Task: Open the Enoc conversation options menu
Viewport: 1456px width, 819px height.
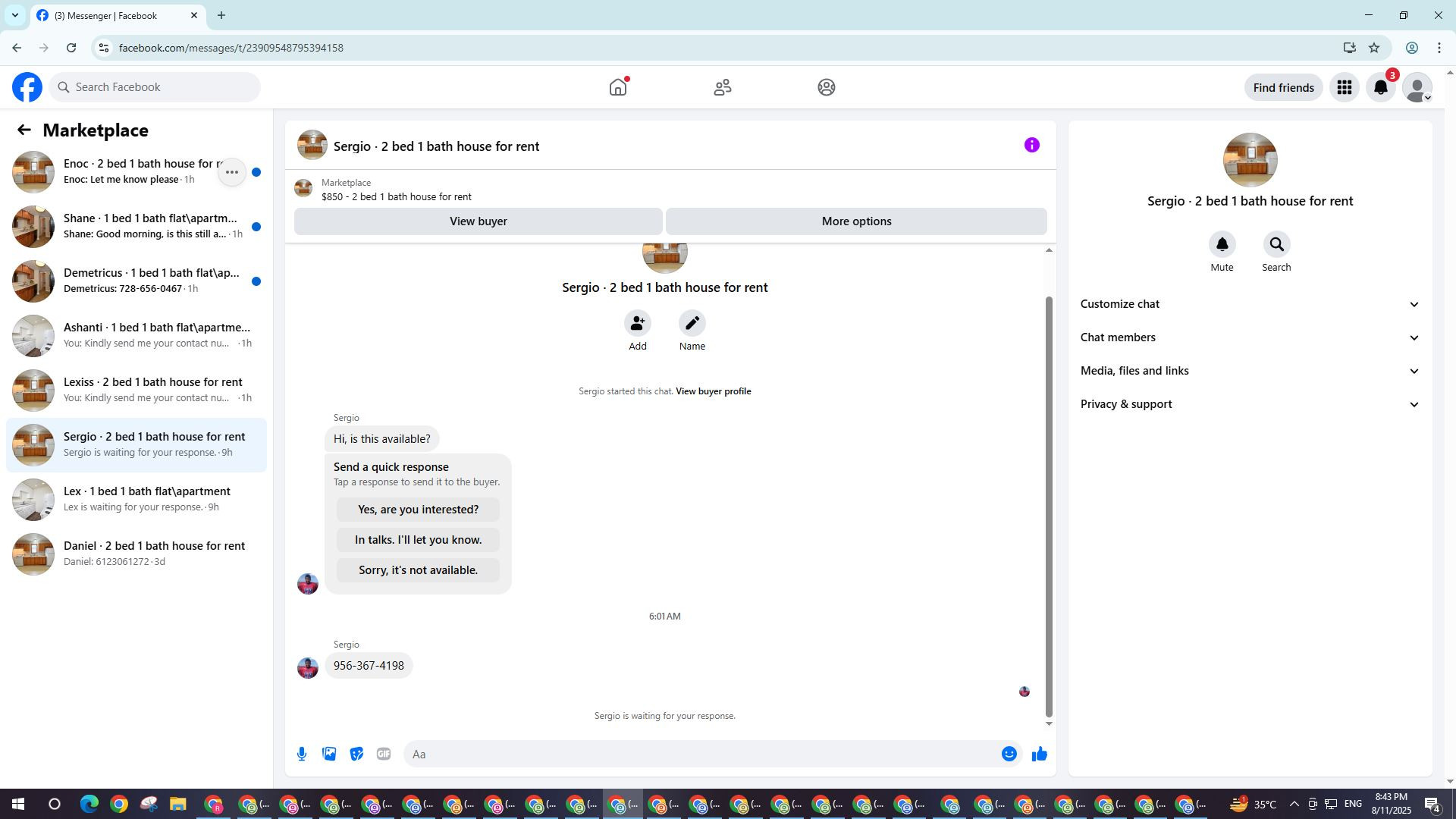Action: 232,172
